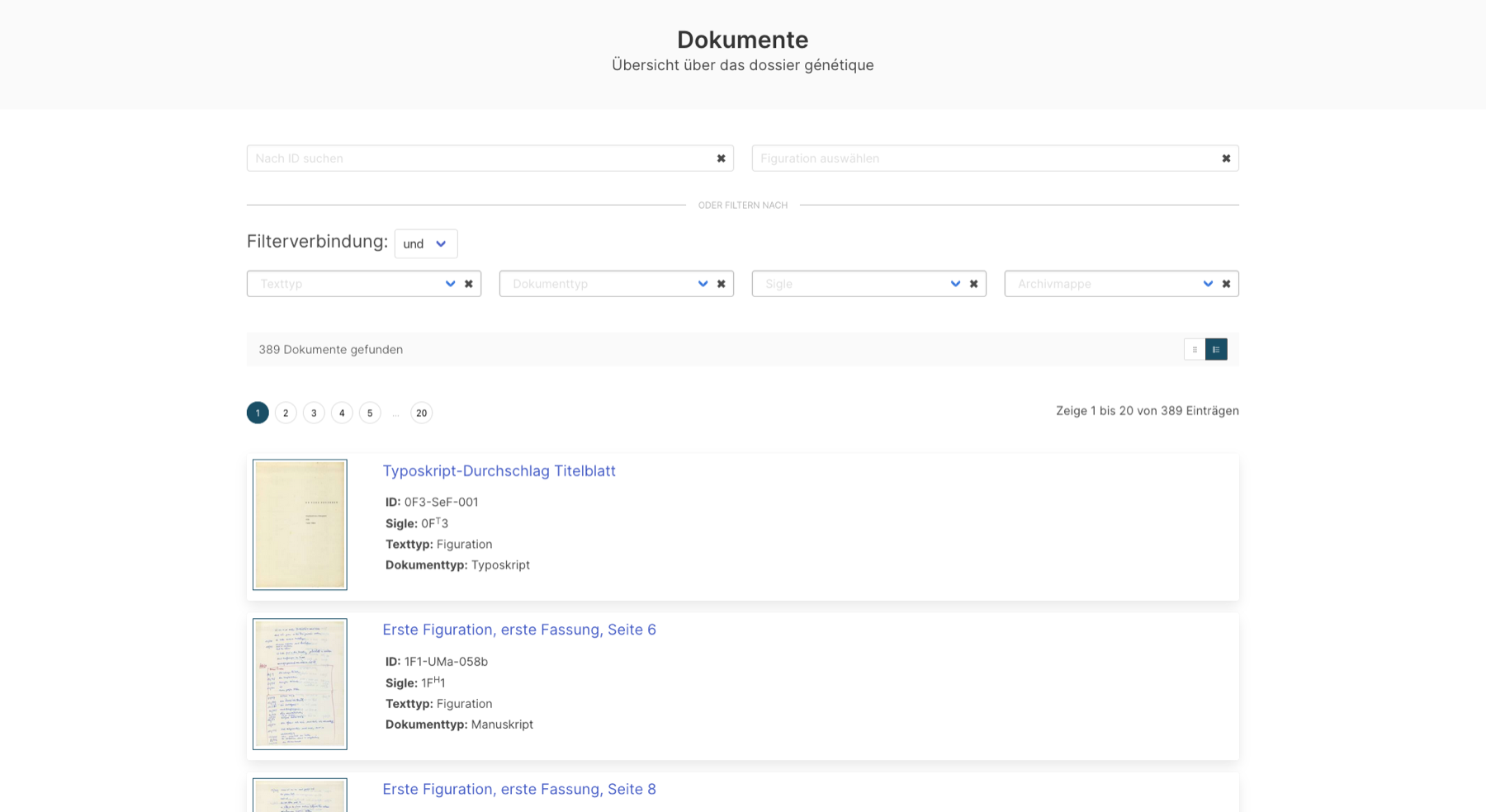Open 'Erste Figuration, erste Fassung, Seite 8'
This screenshot has width=1486, height=812.
pos(519,790)
